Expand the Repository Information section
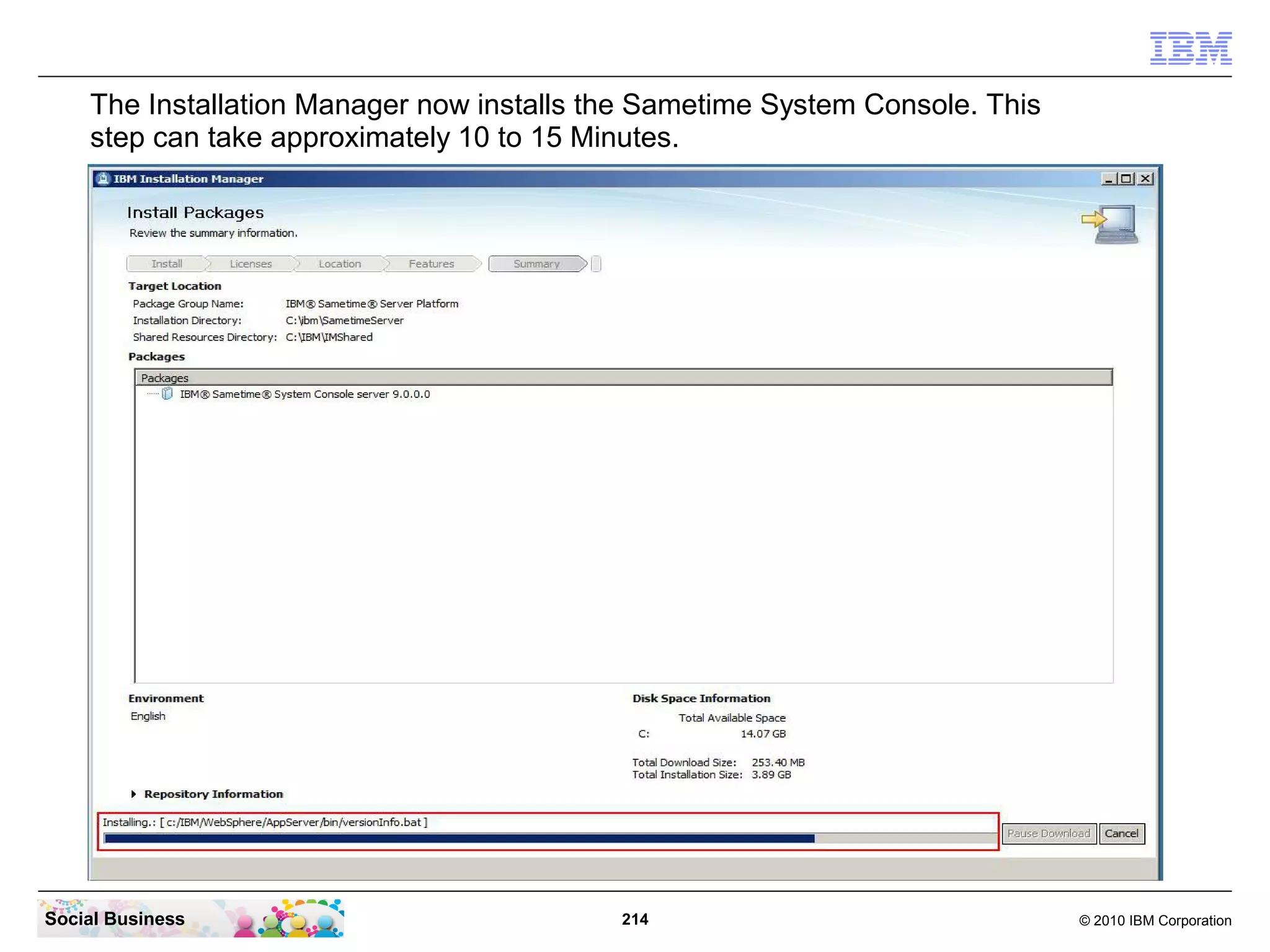 coord(133,794)
